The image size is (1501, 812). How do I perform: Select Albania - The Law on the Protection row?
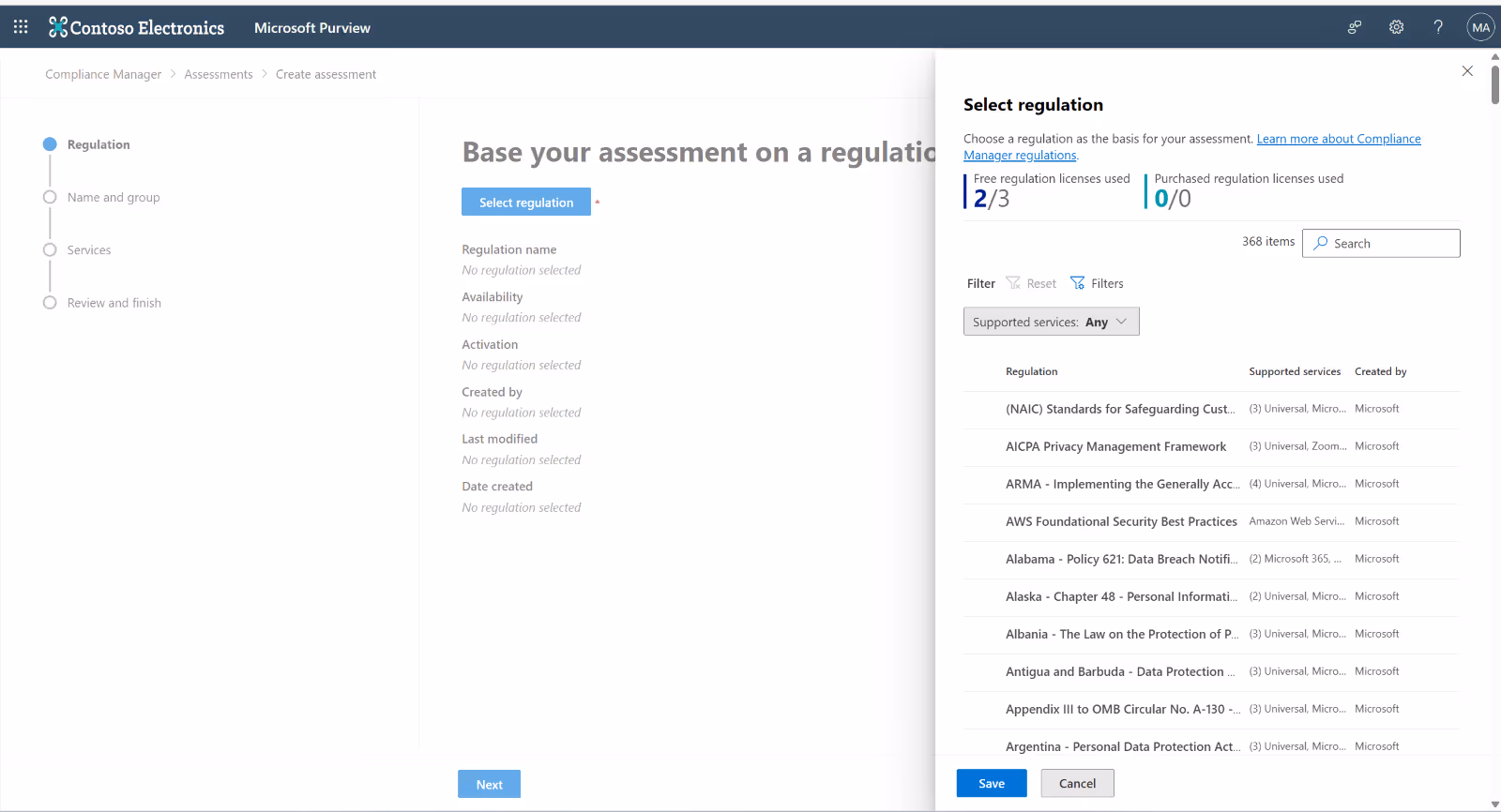click(x=1211, y=634)
